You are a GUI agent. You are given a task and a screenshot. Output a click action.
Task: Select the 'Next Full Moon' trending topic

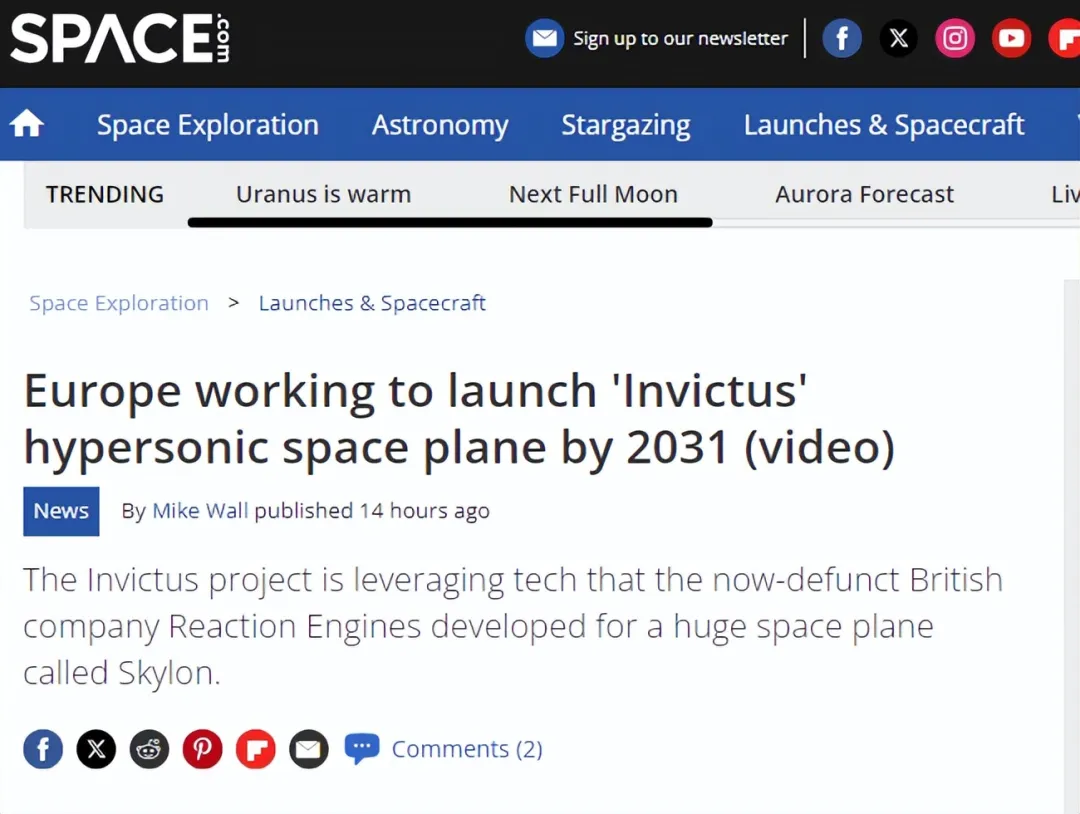tap(594, 194)
